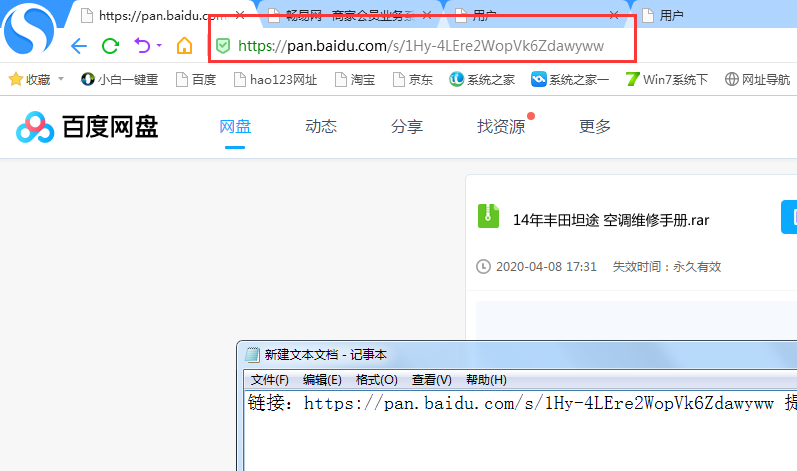Open the 找资源 navigation tab
The height and width of the screenshot is (471, 797).
click(x=501, y=127)
